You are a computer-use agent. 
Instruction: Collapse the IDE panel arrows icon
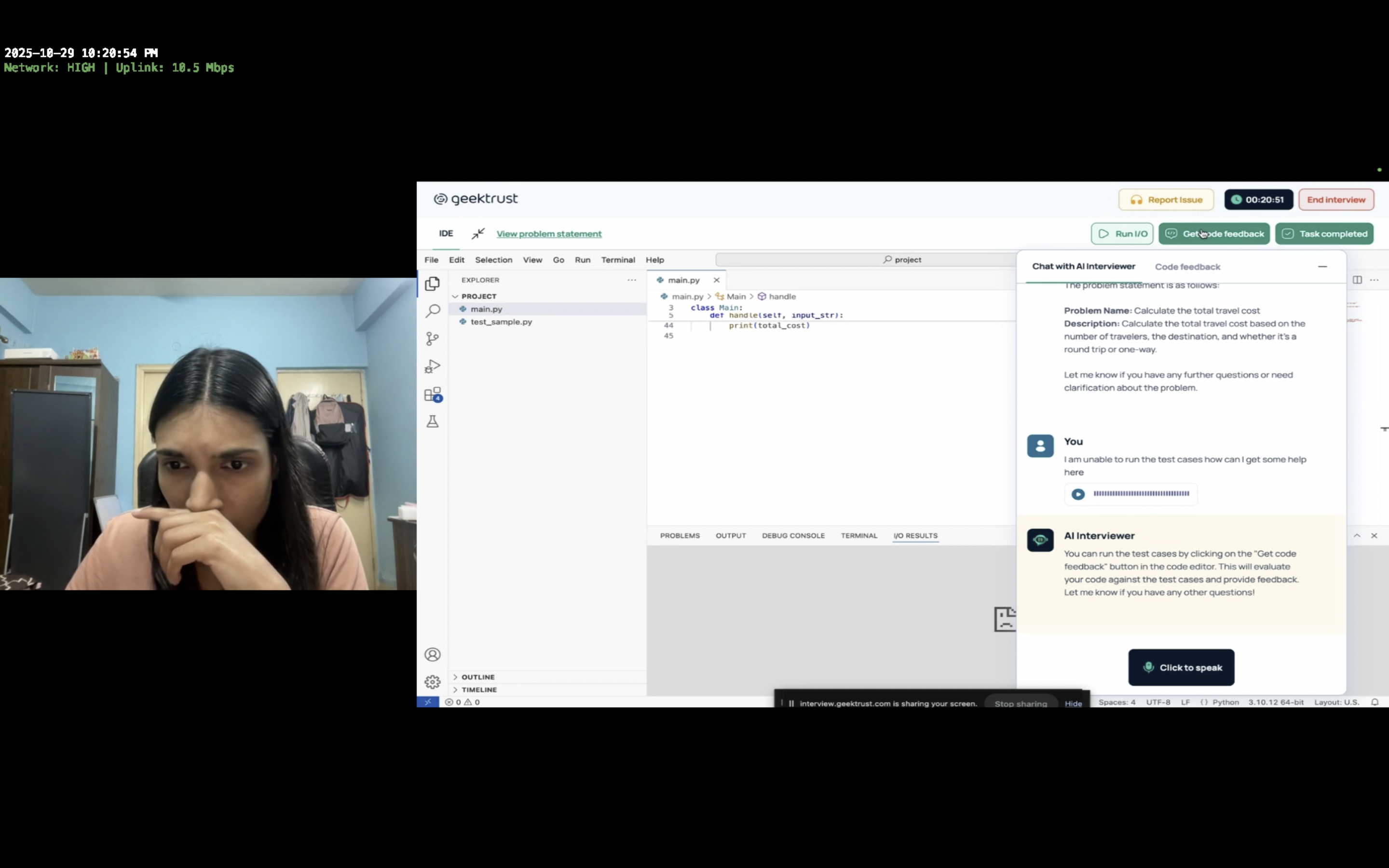click(478, 234)
